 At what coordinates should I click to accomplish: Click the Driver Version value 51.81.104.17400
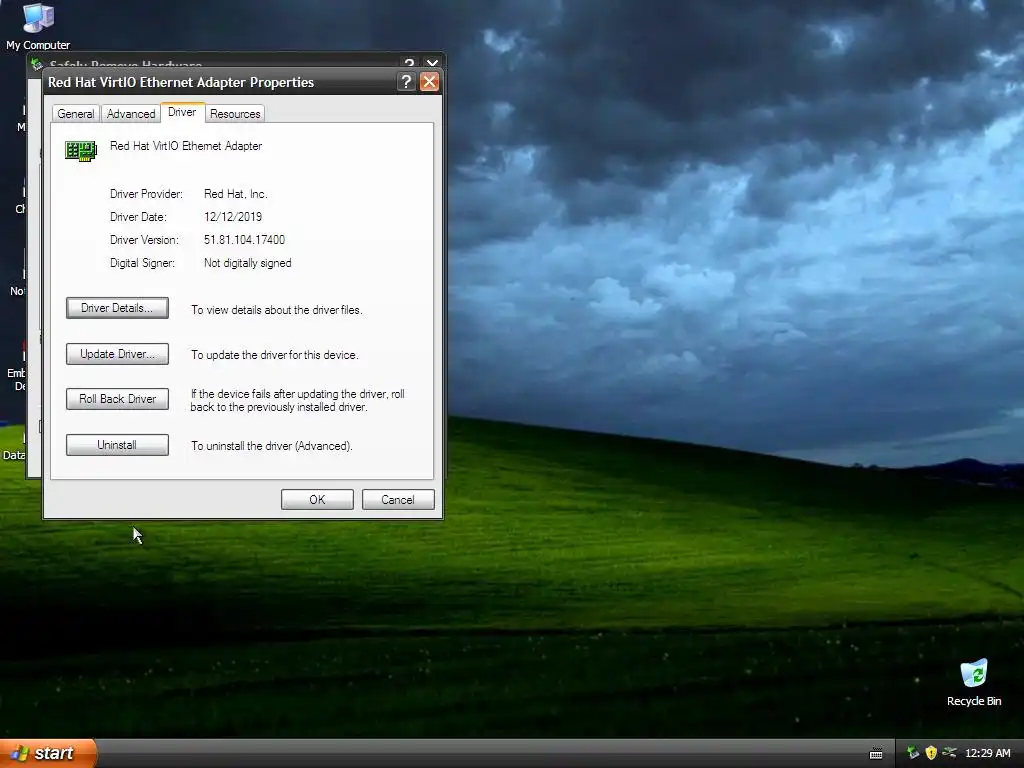(244, 240)
